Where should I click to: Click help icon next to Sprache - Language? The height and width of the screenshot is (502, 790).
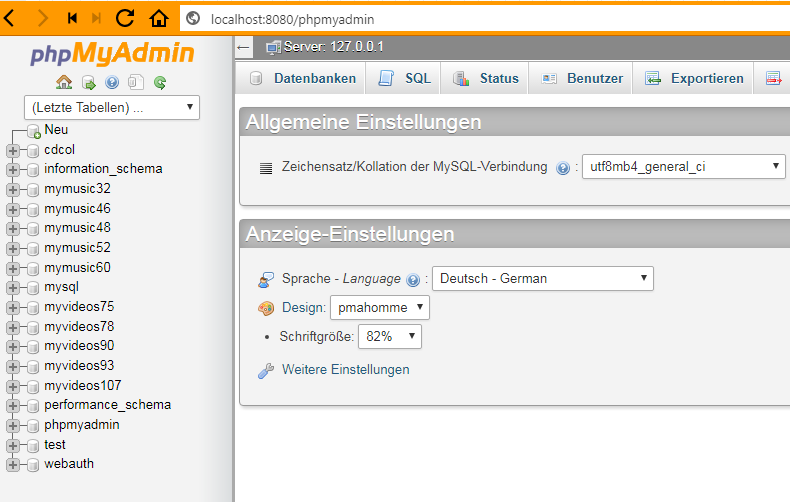click(x=413, y=280)
